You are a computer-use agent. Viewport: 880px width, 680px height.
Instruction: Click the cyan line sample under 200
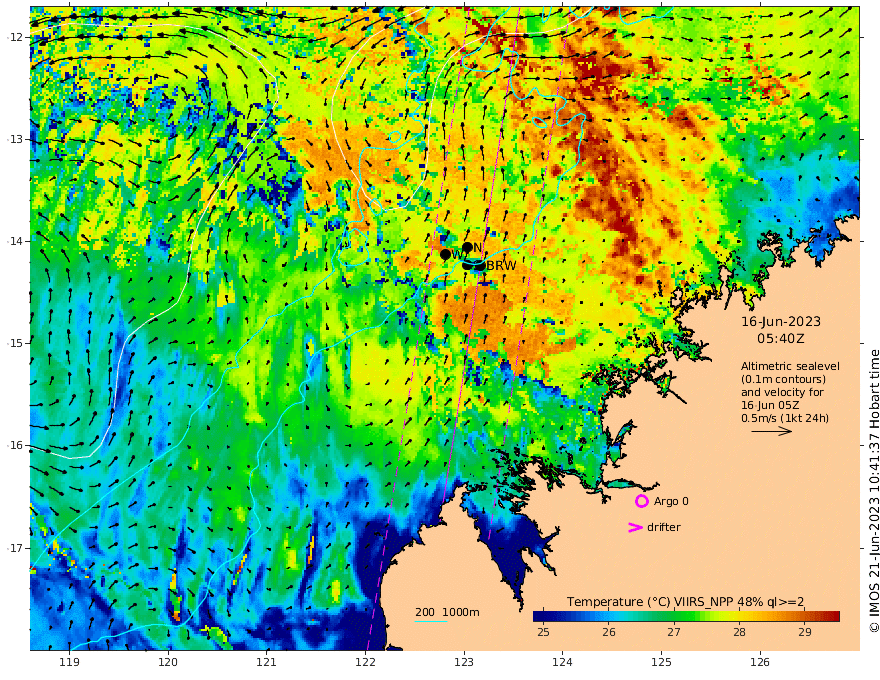tap(431, 621)
